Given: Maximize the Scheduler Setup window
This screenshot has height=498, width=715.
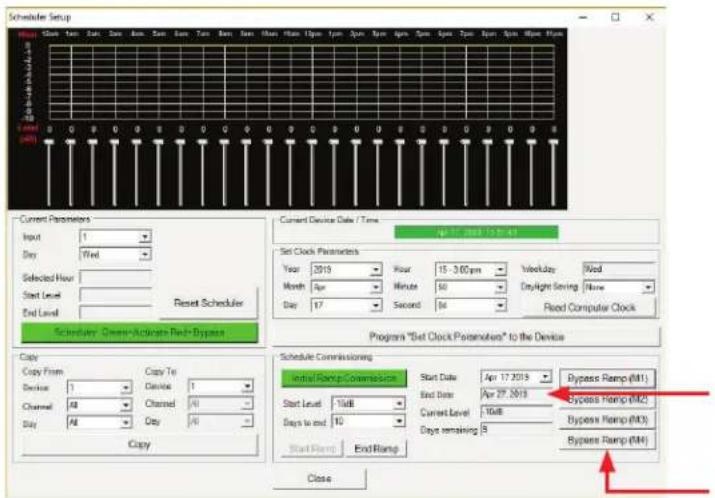Looking at the screenshot, I should [616, 17].
